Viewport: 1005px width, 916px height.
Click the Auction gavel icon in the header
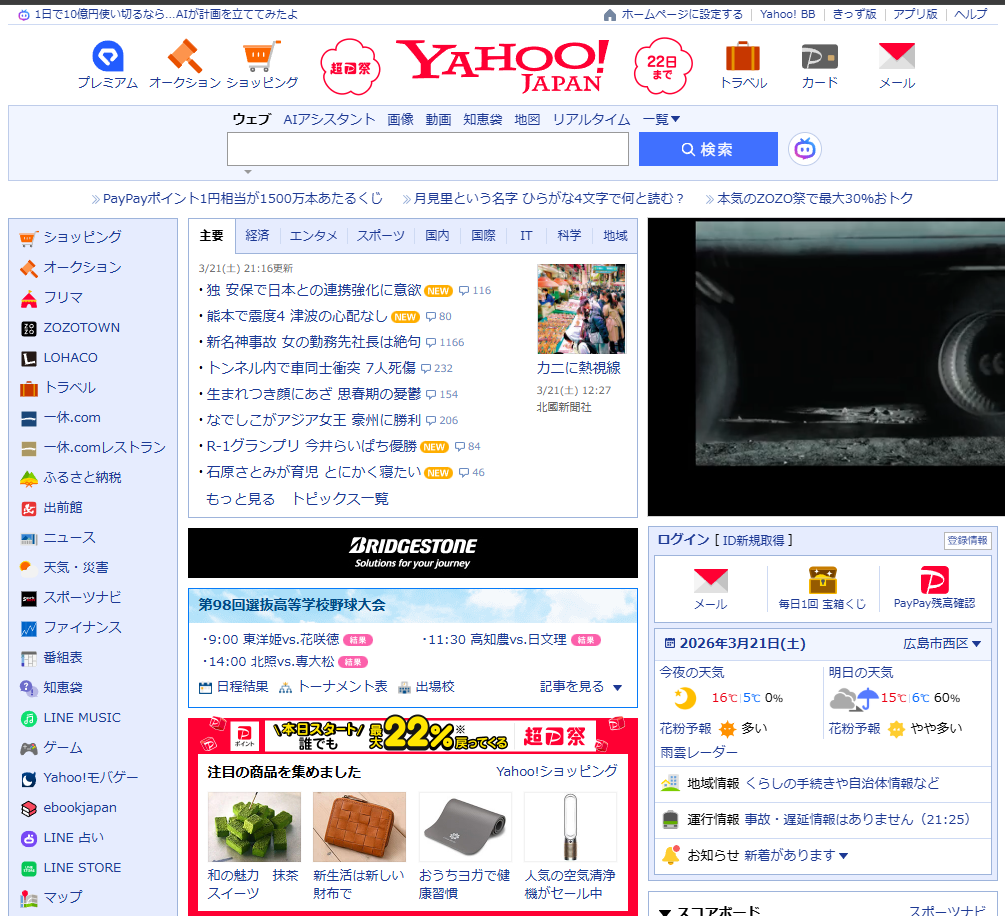[x=185, y=58]
